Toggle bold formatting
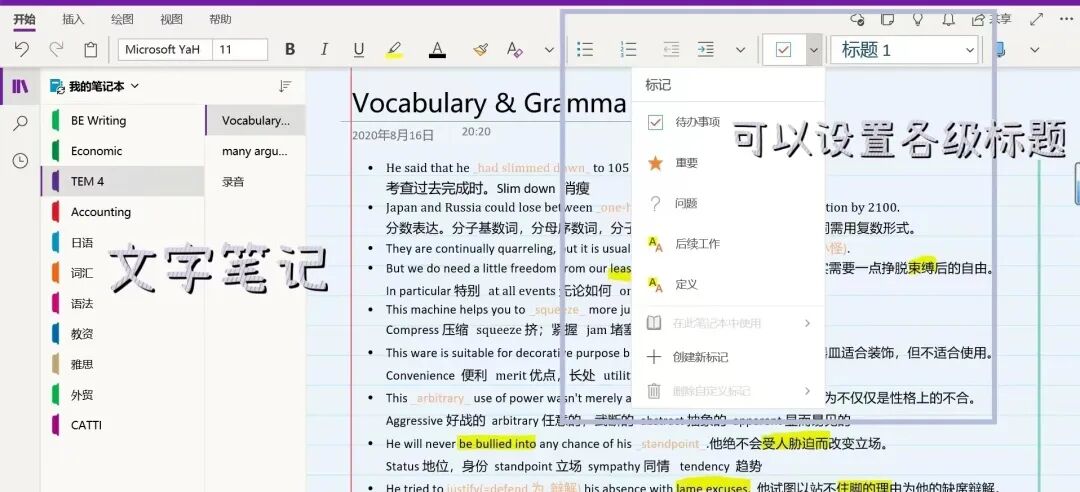The width and height of the screenshot is (1080, 492). click(290, 50)
